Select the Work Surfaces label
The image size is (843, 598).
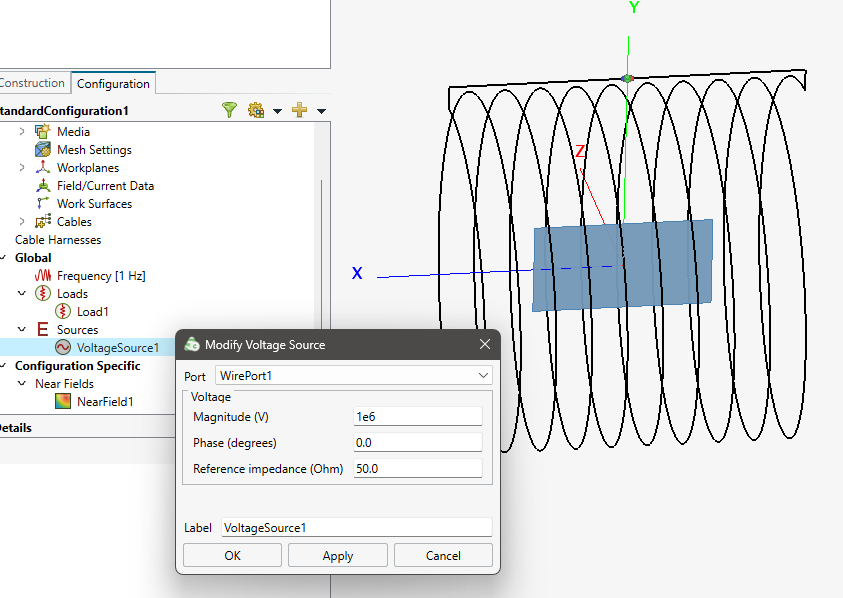pyautogui.click(x=95, y=204)
